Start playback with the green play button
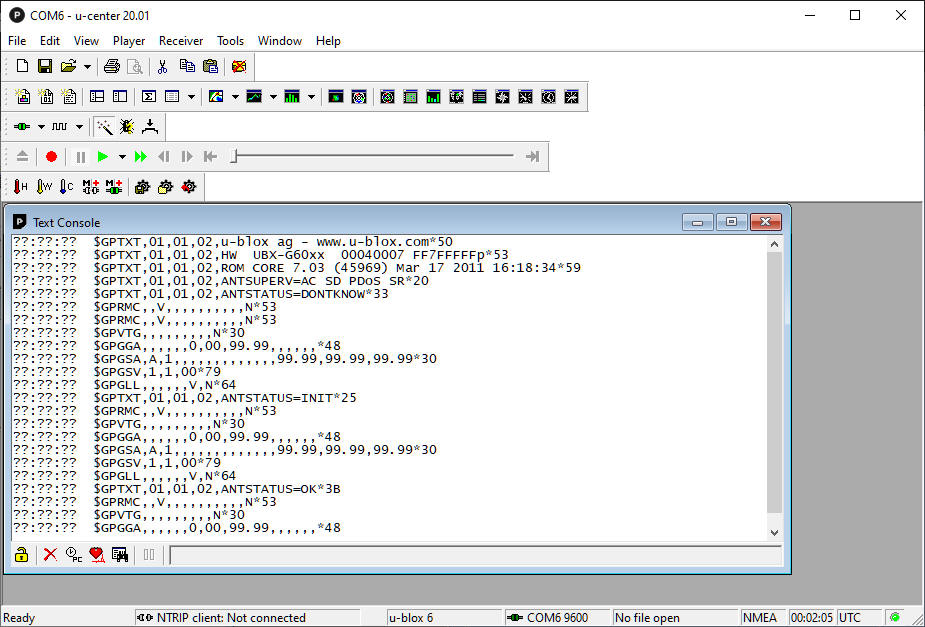The width and height of the screenshot is (925, 627). point(103,156)
